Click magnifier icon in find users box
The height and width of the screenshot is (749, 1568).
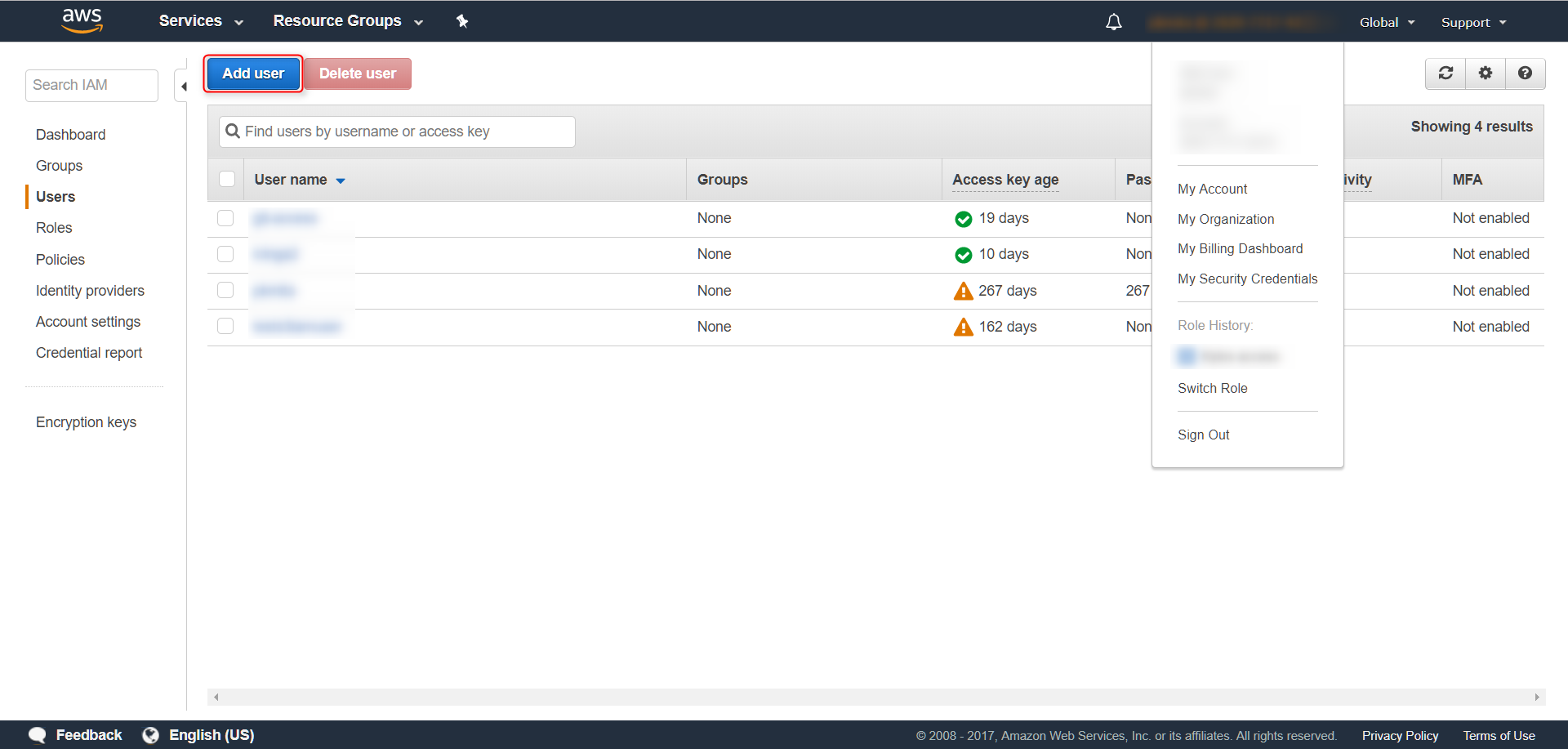233,132
